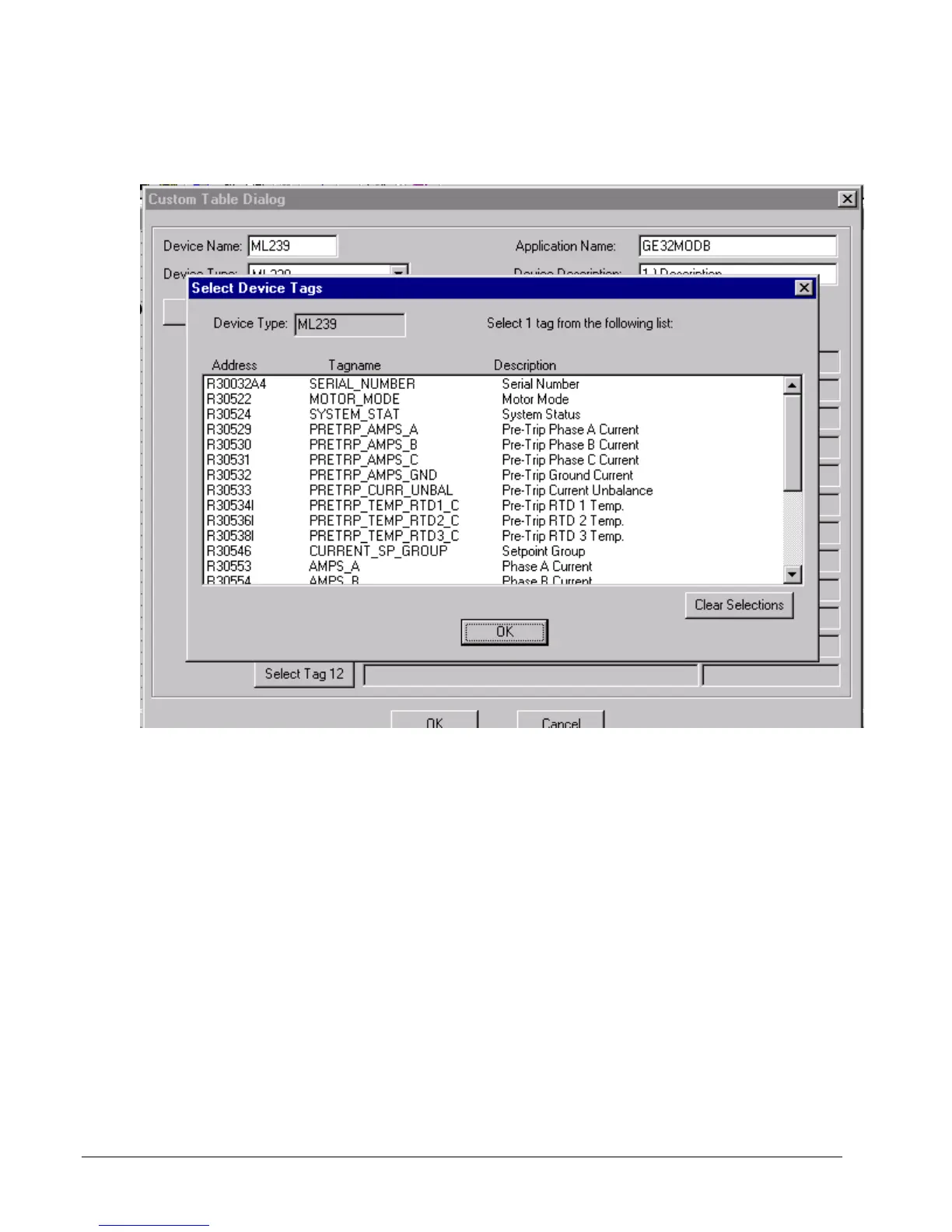Select the PRETRP_TEMP_RTD2_C tag row
The height and width of the screenshot is (1232, 952).
tap(492, 521)
